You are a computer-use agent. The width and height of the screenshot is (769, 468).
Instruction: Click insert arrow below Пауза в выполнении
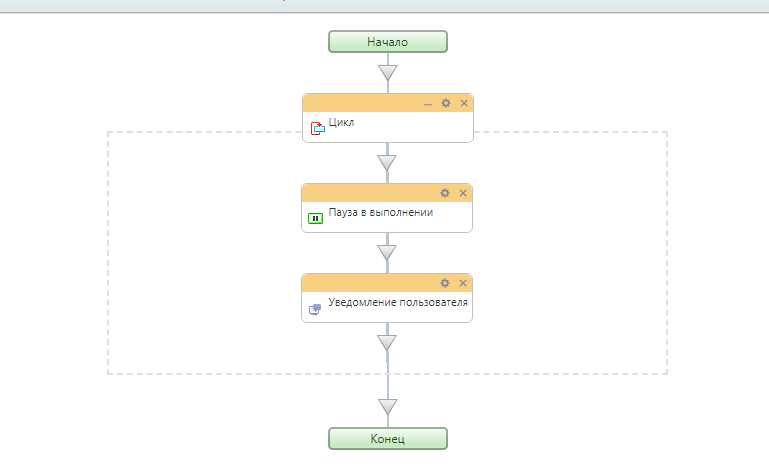tap(386, 253)
